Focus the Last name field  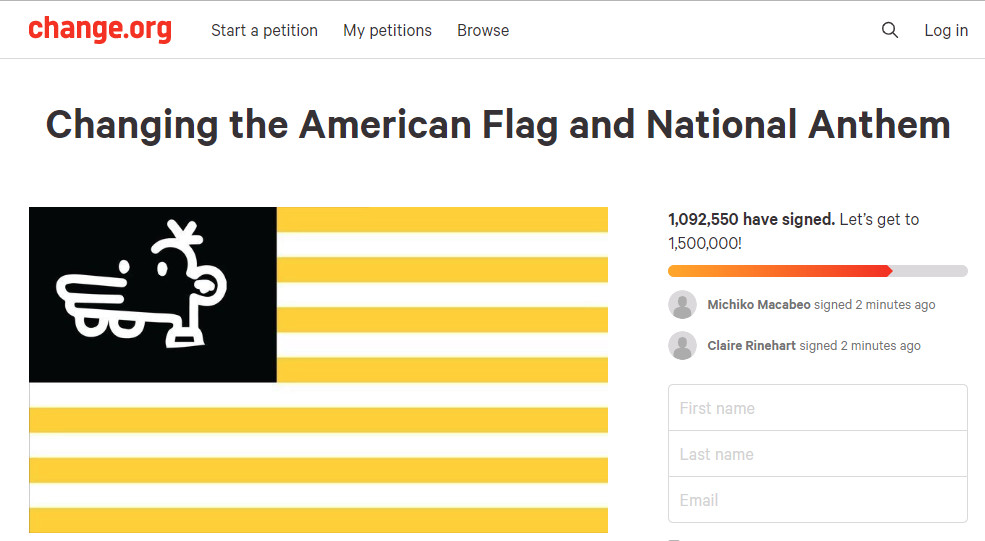click(817, 454)
